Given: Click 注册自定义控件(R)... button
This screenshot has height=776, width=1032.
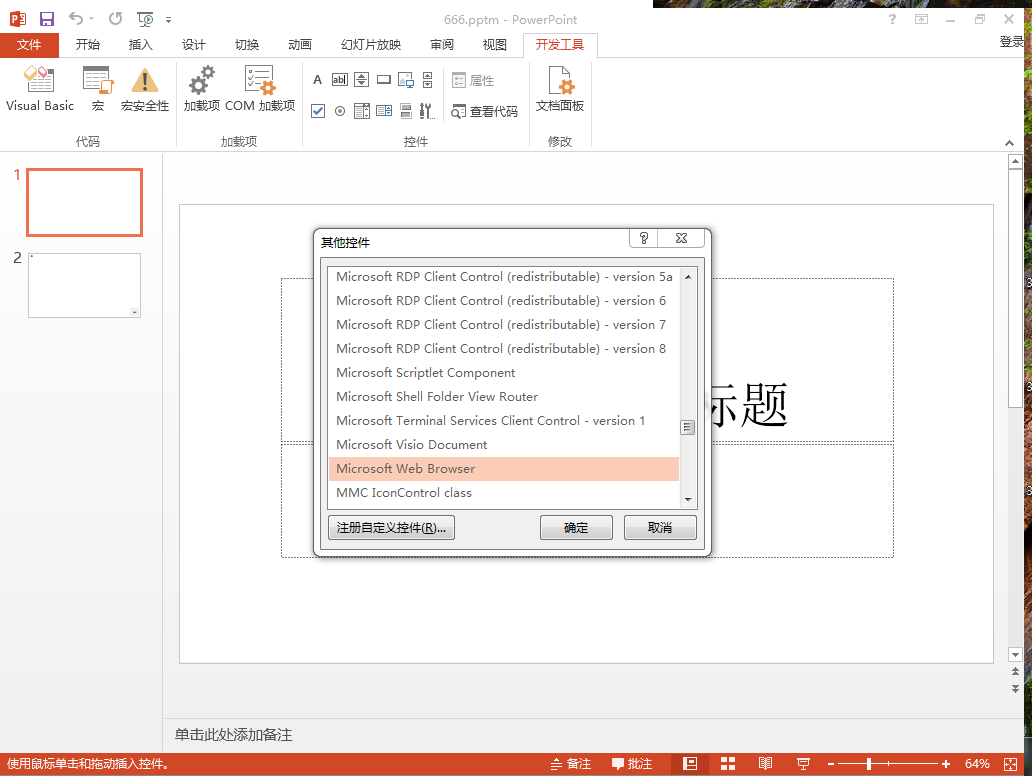Looking at the screenshot, I should (392, 527).
